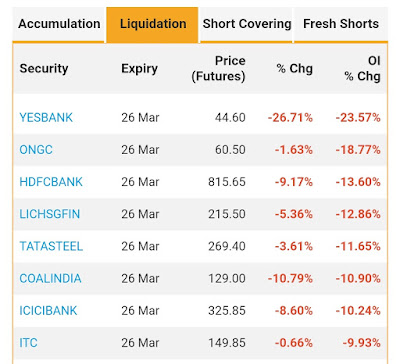This screenshot has height=364, width=400.
Task: Click the ICICIBANK link
Action: (48, 311)
